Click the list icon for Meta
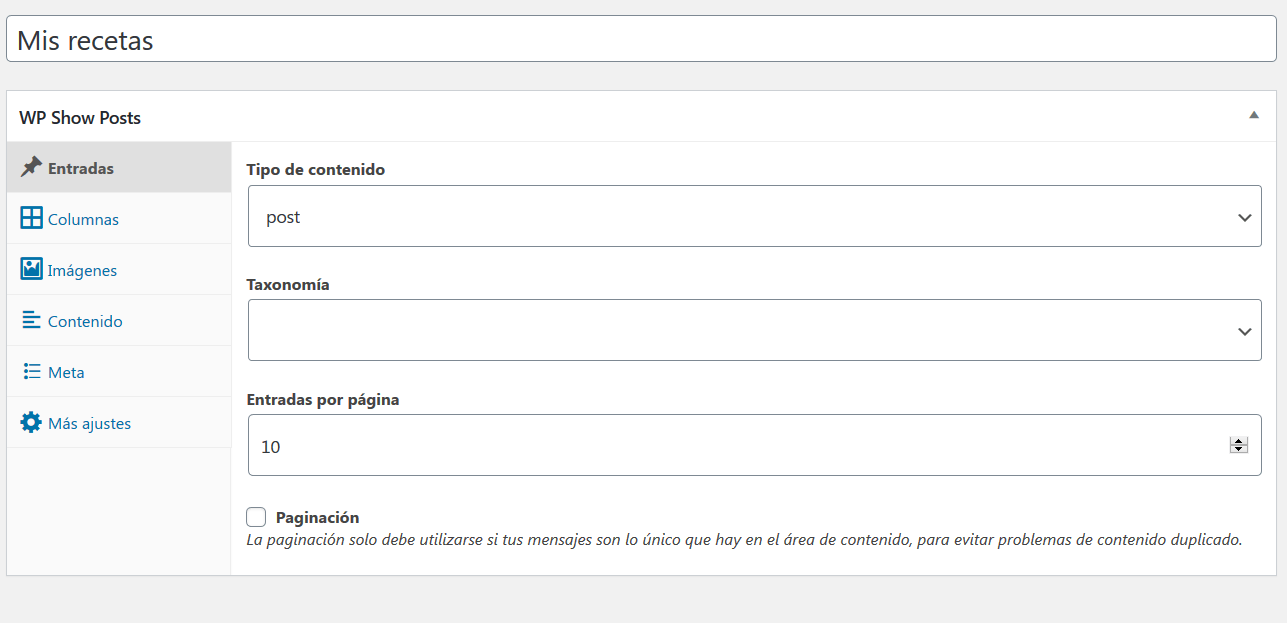 tap(31, 371)
